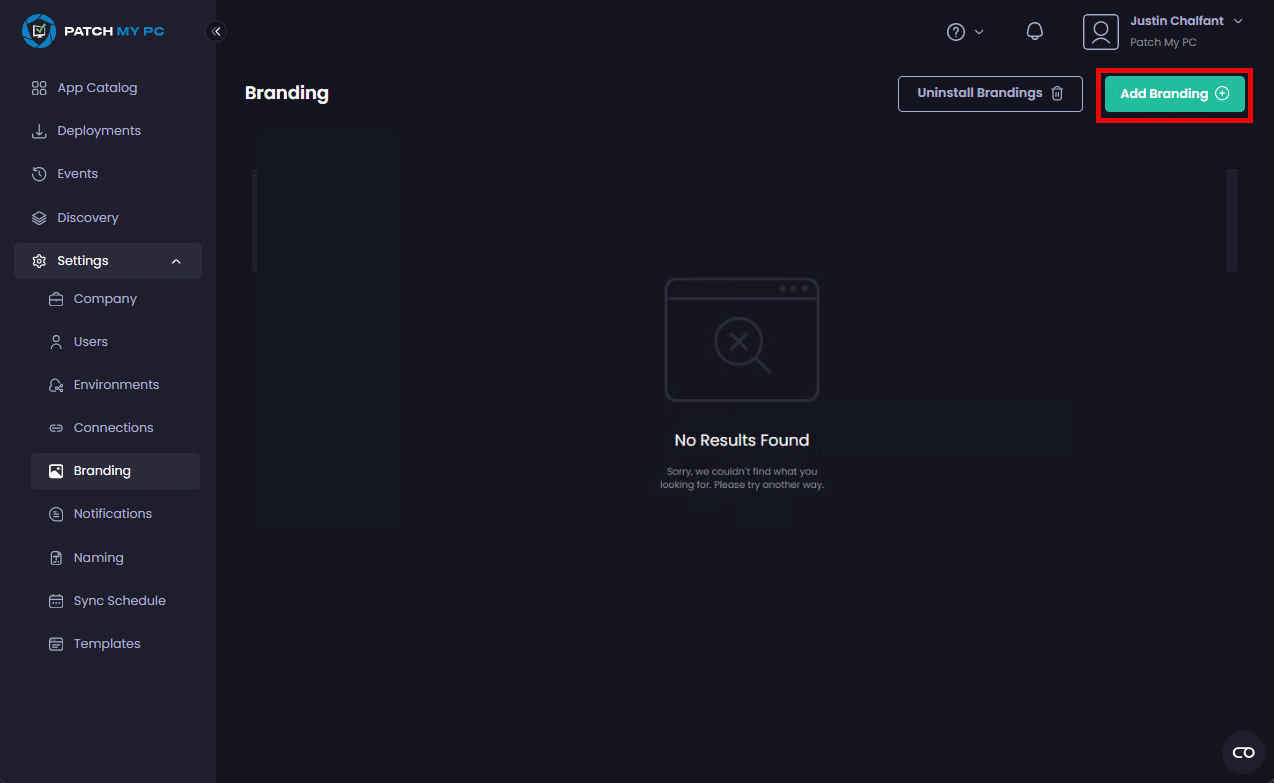Navigate to Sync Schedule
This screenshot has width=1274, height=783.
119,601
